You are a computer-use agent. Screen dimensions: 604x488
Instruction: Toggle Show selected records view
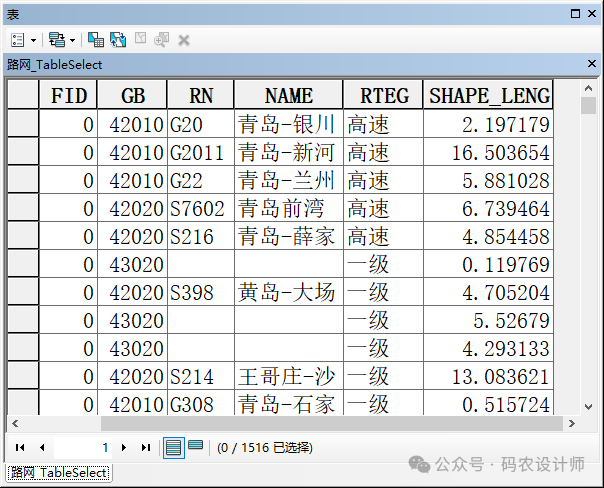(196, 447)
